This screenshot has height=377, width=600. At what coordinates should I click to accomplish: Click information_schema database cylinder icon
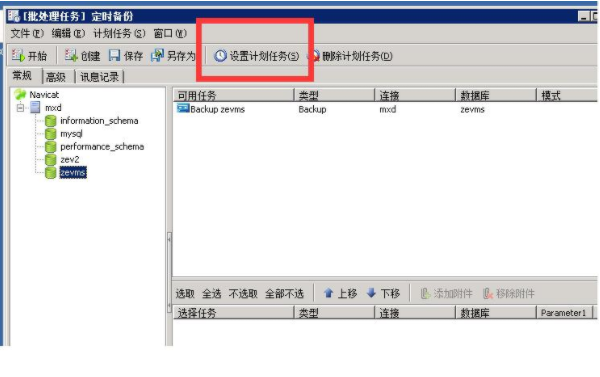[x=50, y=121]
